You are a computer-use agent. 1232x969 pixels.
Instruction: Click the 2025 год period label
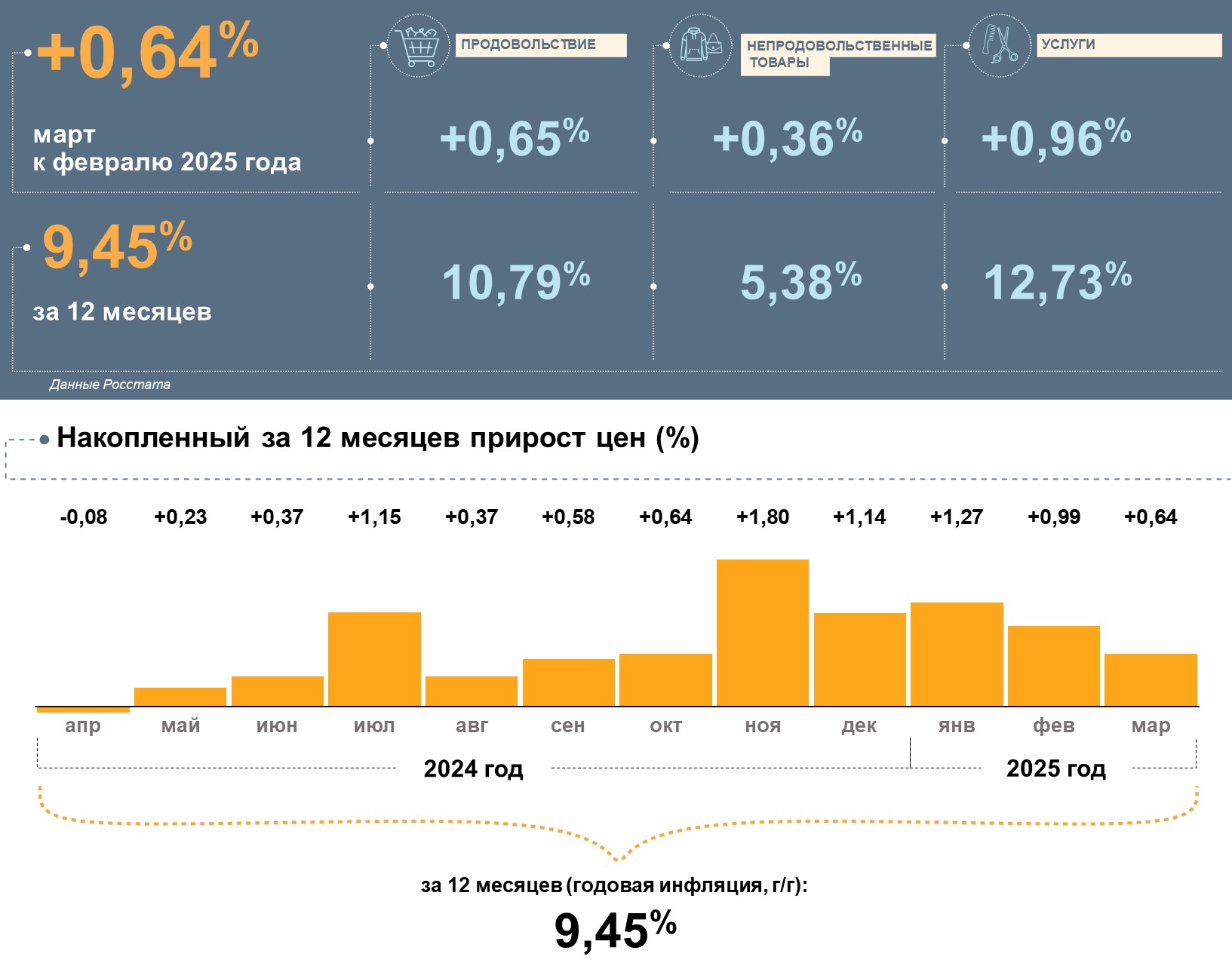(x=1055, y=768)
